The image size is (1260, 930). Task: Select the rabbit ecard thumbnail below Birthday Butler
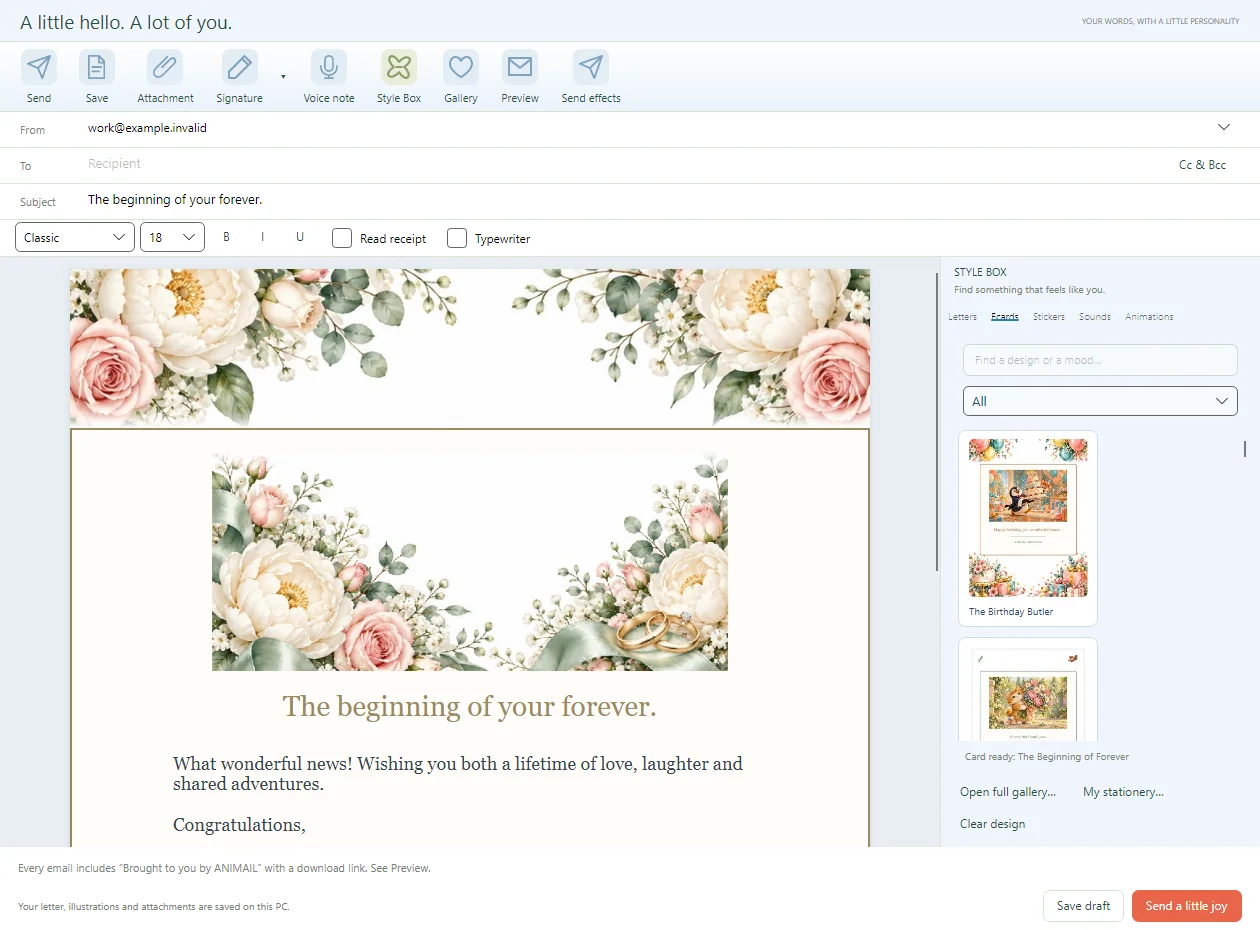coord(1028,690)
